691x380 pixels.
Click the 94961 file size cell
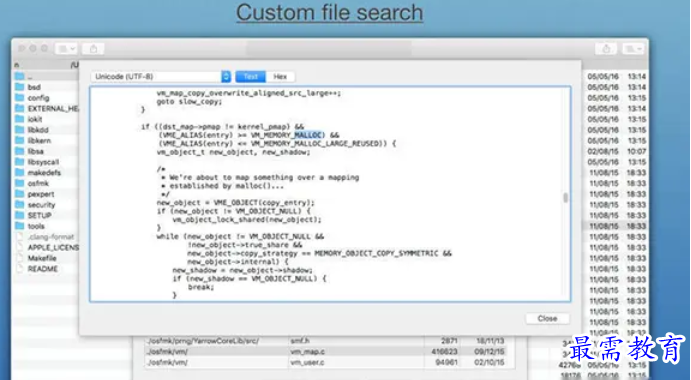446,362
